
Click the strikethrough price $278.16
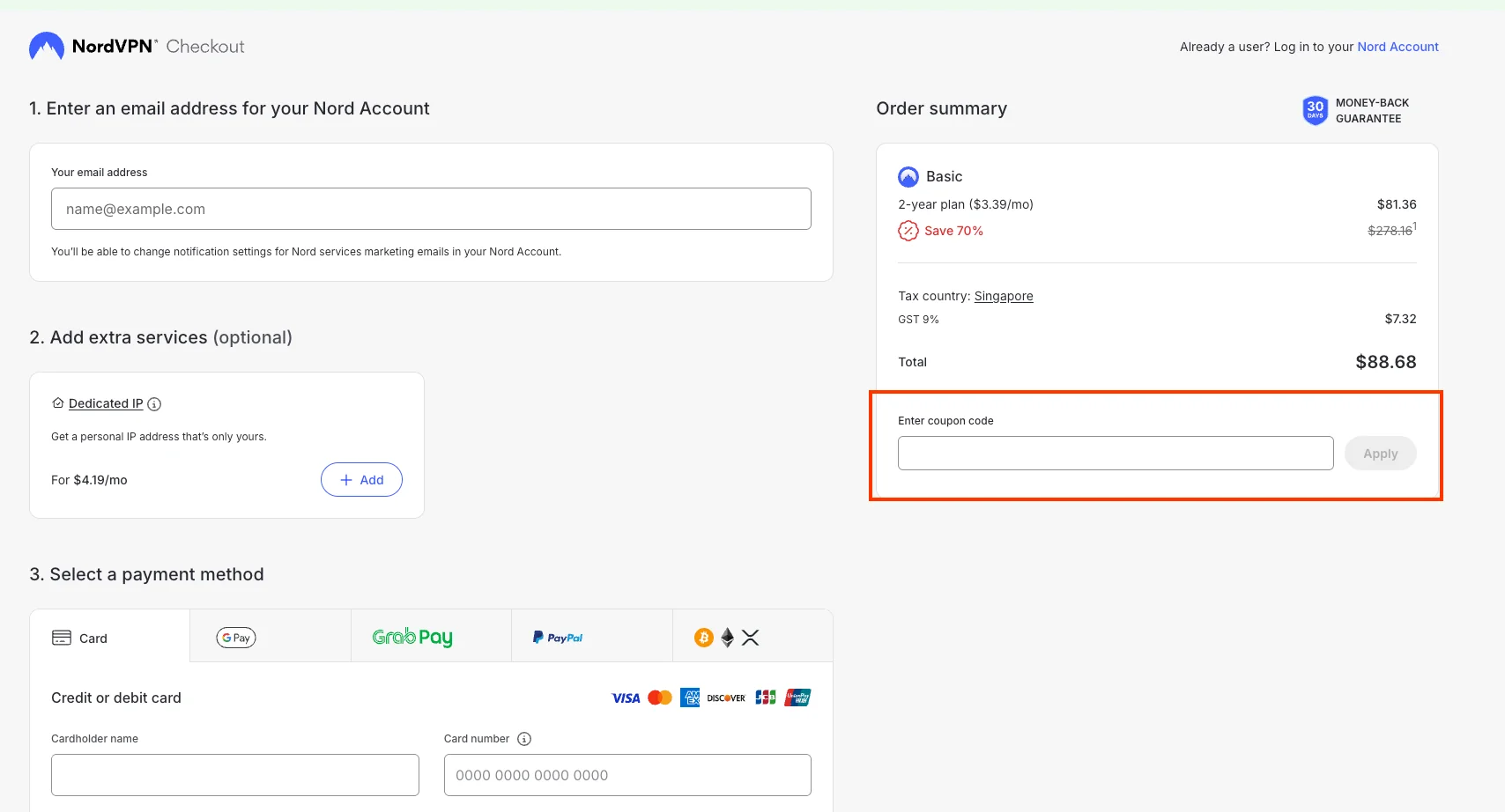[x=1390, y=231]
